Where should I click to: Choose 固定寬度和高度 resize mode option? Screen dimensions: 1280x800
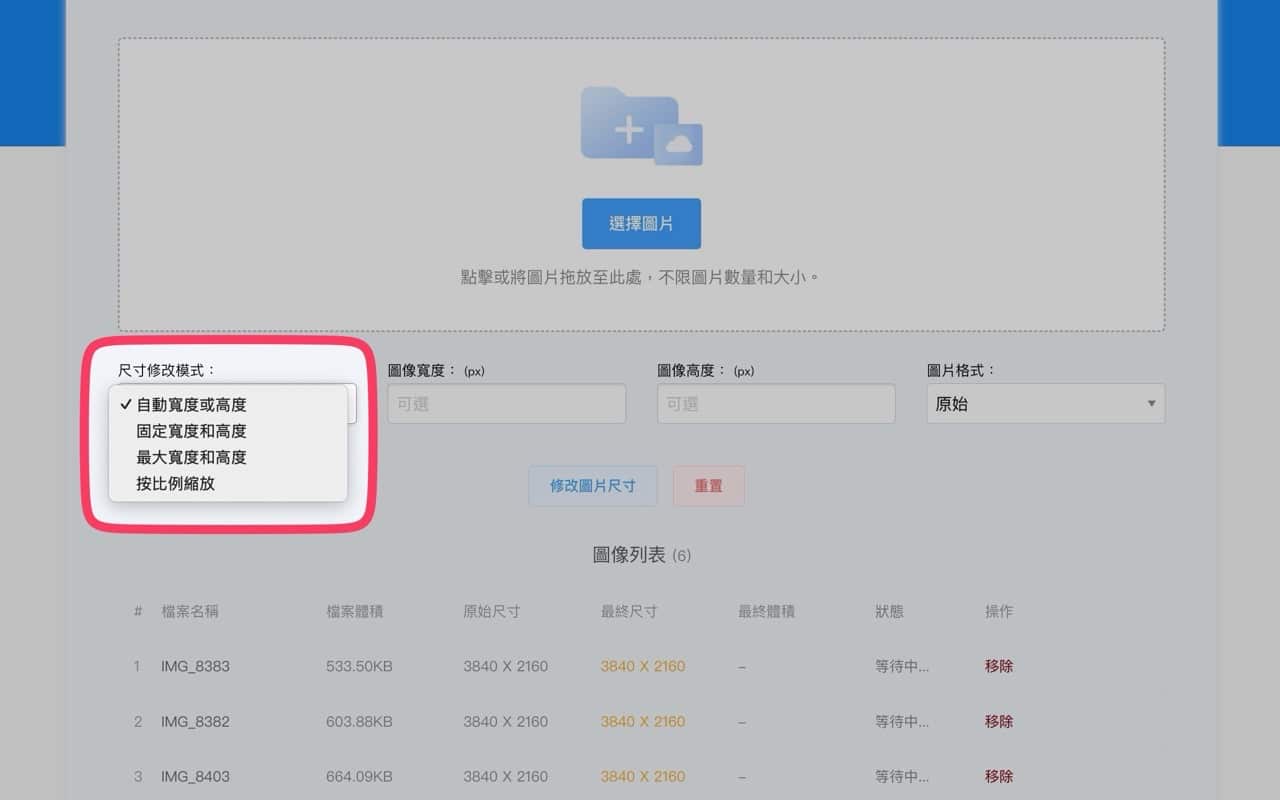click(x=191, y=431)
